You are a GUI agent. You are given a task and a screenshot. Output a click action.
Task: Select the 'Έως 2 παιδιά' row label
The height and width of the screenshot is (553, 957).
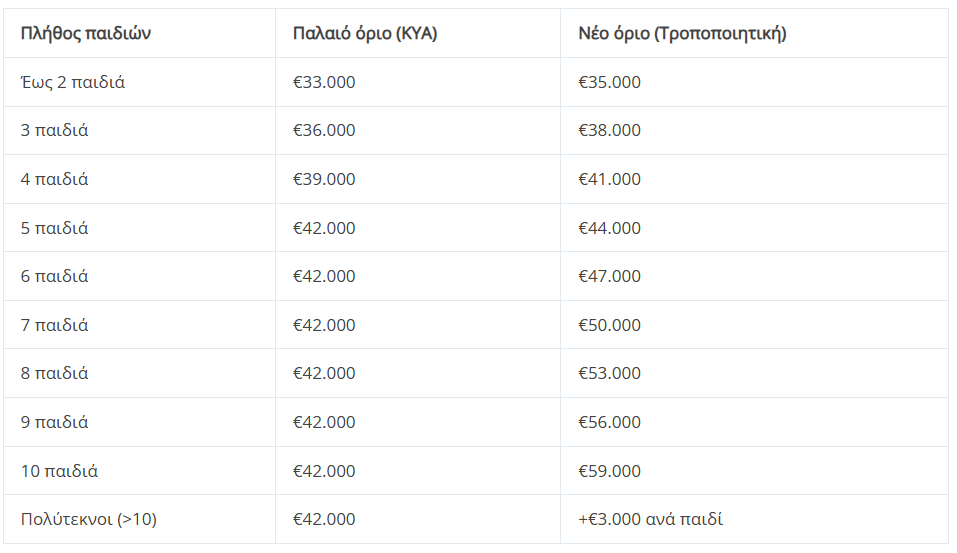[x=73, y=82]
